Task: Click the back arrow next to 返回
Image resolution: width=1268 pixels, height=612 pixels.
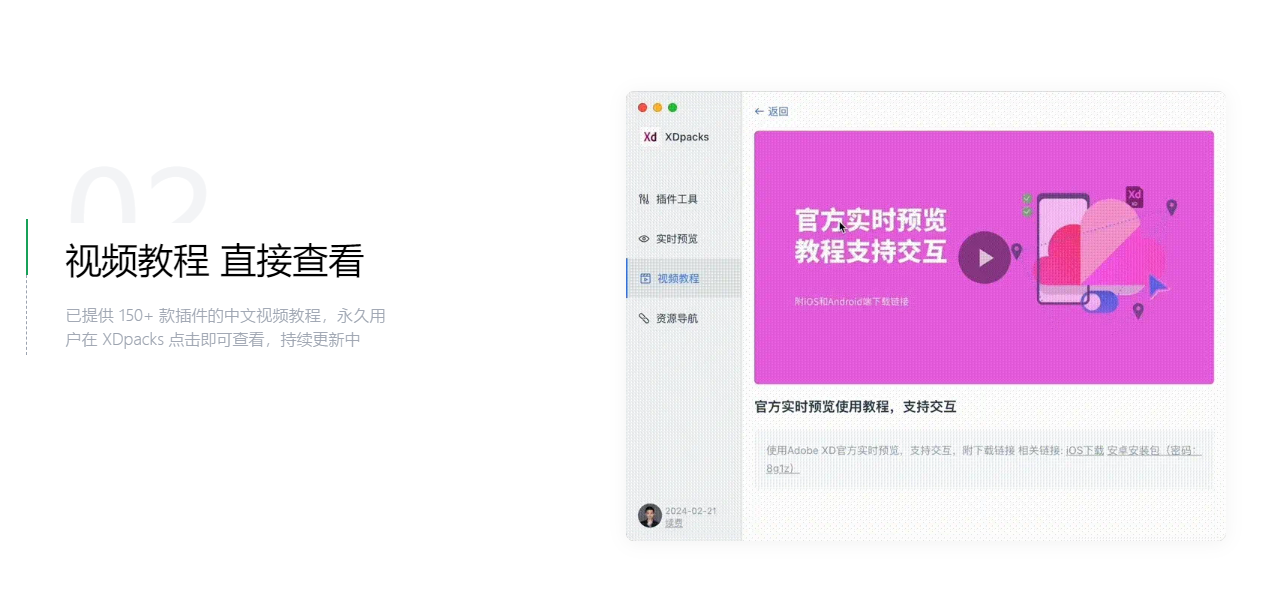Action: [759, 112]
